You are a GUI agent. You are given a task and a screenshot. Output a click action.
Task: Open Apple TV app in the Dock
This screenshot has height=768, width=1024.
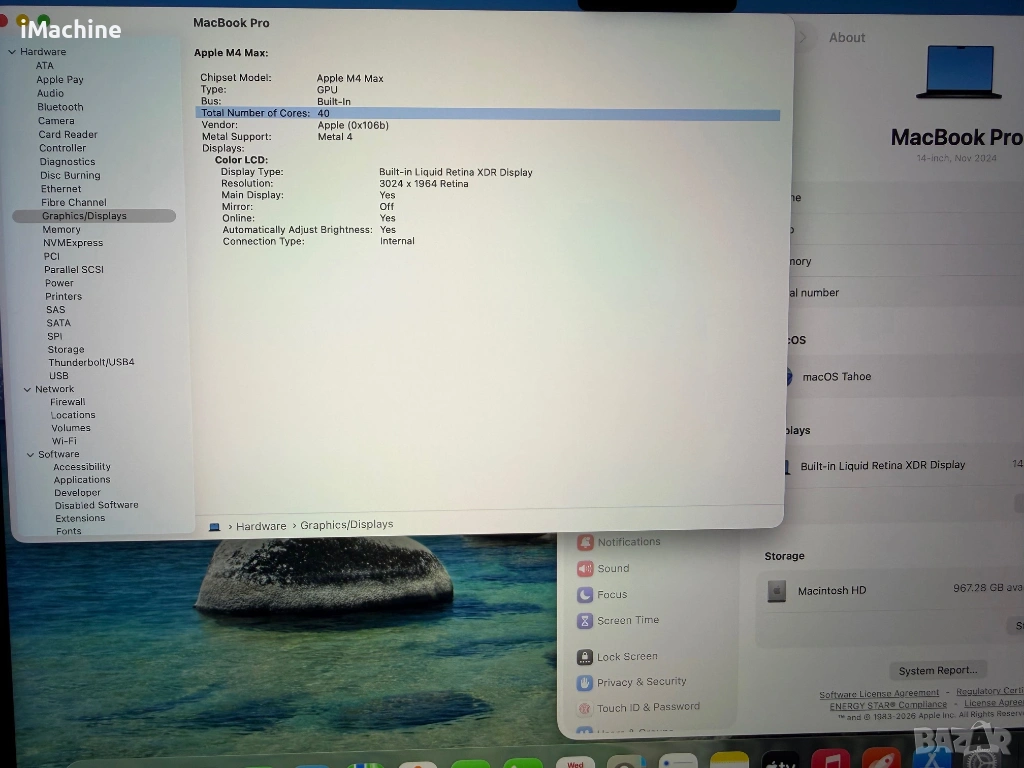(x=780, y=762)
